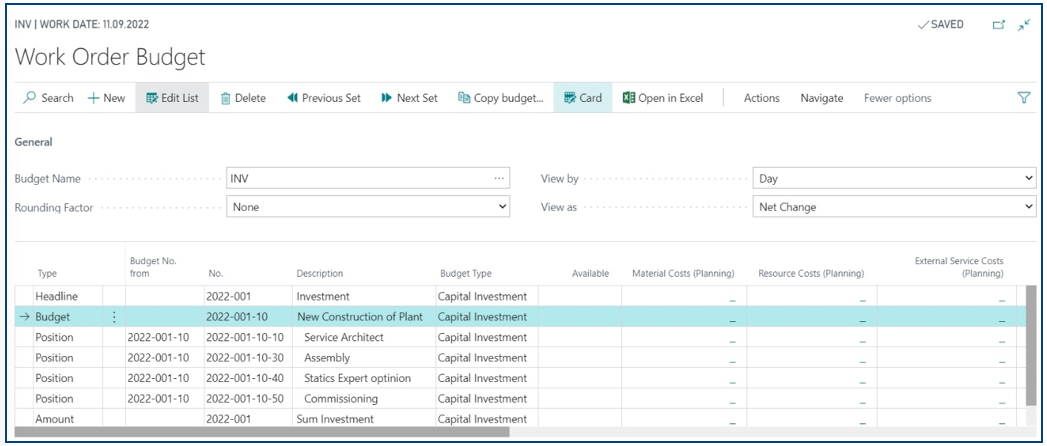Click the Commissioning description cell

pyautogui.click(x=364, y=399)
